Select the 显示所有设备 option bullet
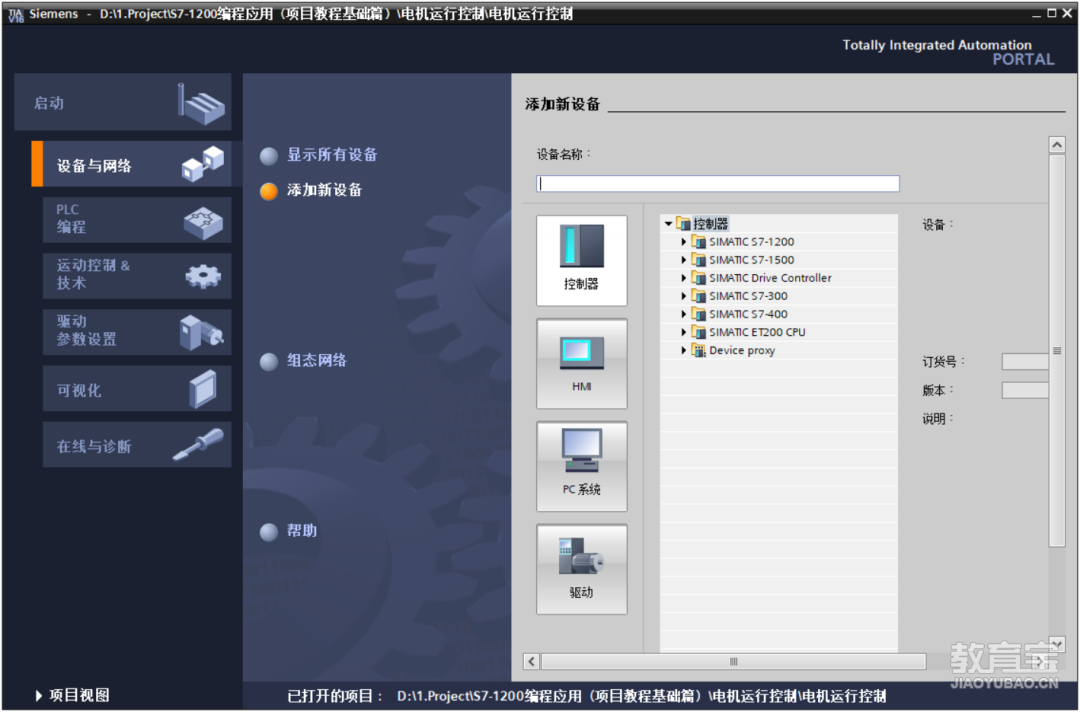This screenshot has width=1080, height=712. [x=269, y=156]
